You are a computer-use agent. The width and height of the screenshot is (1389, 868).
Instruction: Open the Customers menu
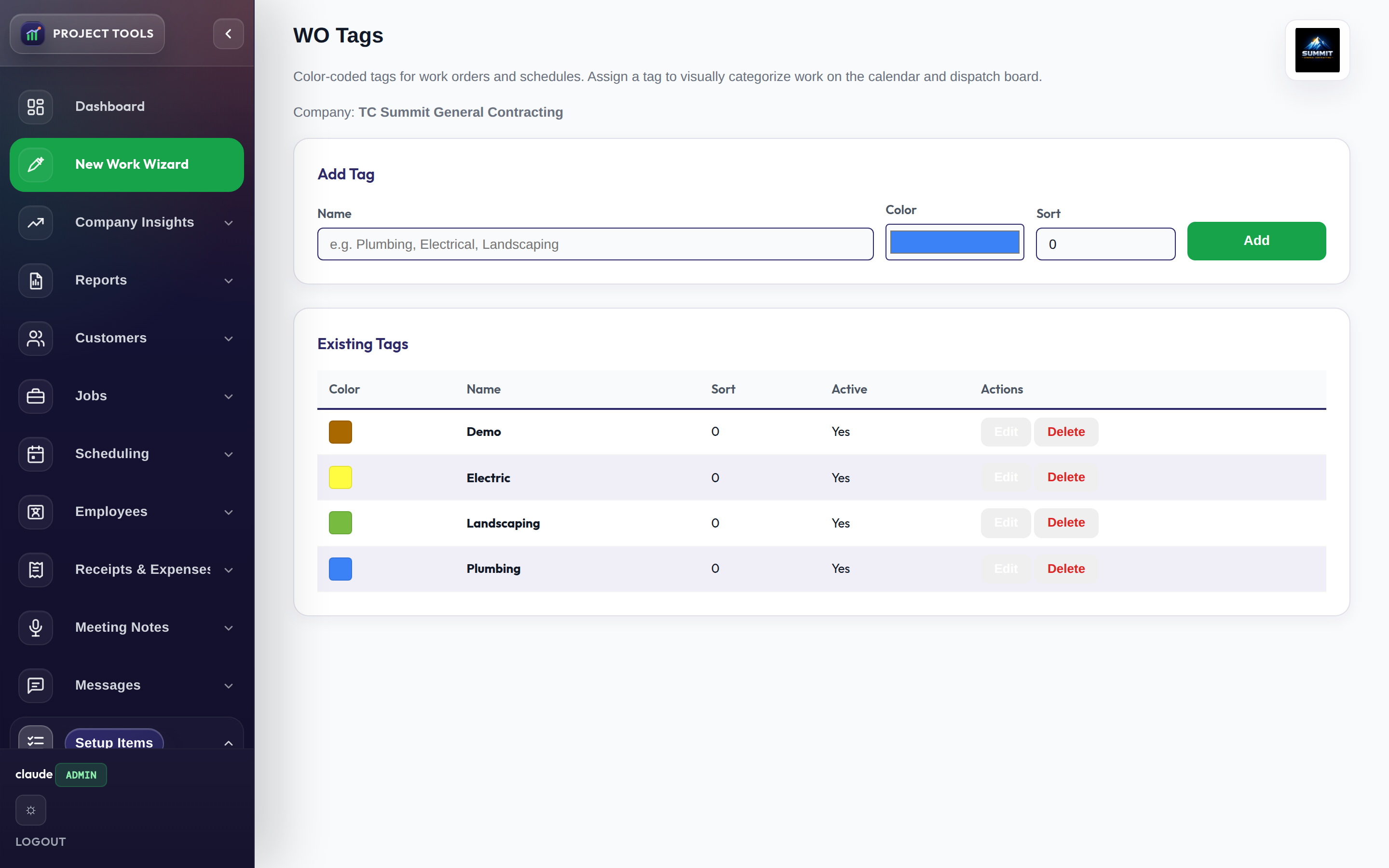click(x=127, y=339)
